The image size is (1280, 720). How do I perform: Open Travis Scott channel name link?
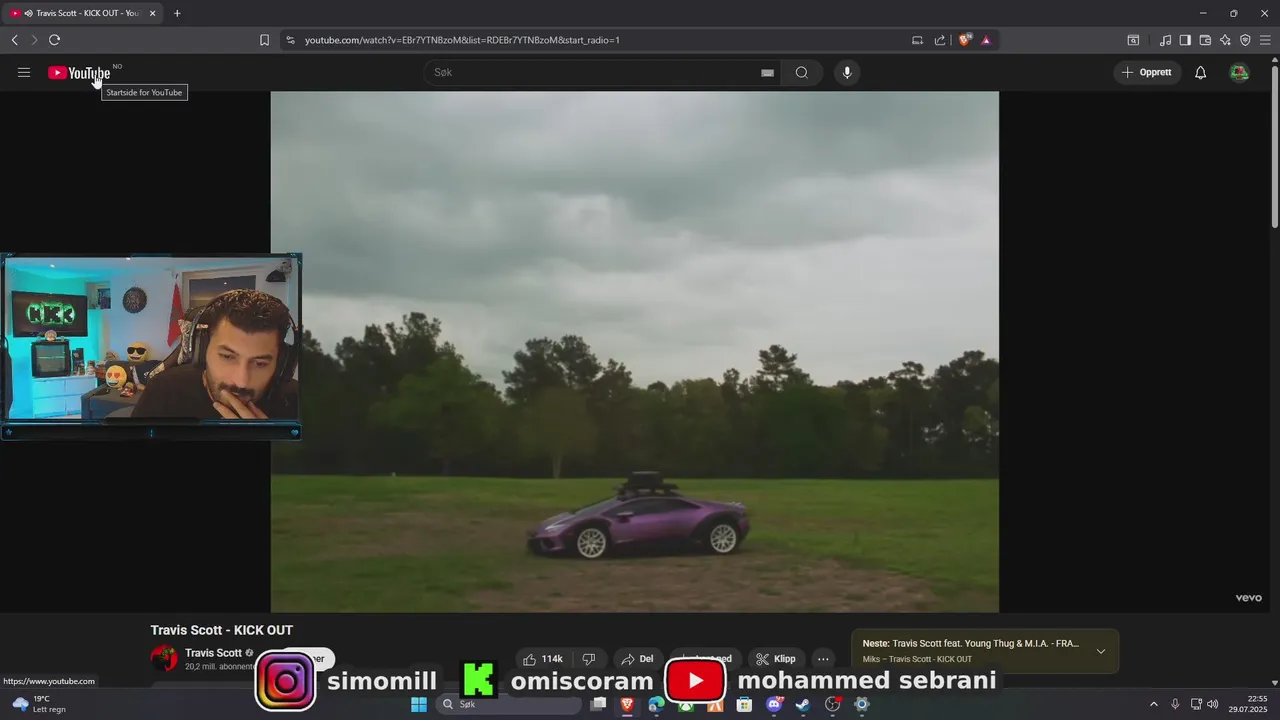click(x=213, y=653)
